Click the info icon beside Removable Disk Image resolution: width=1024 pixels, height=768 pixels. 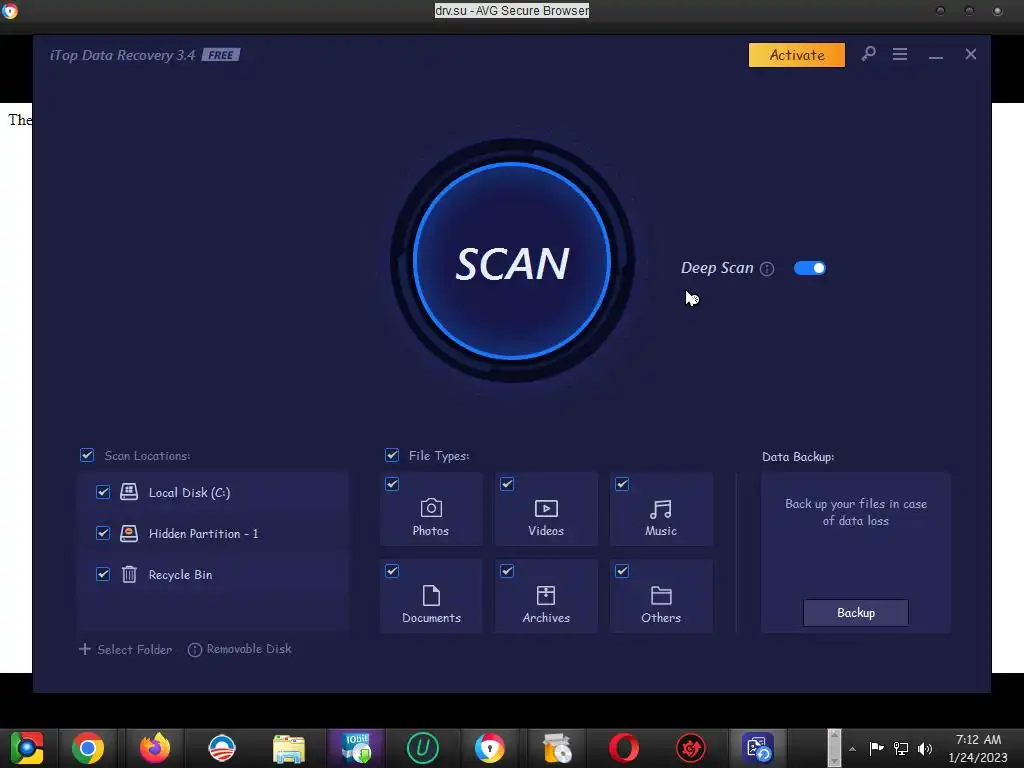tap(195, 650)
